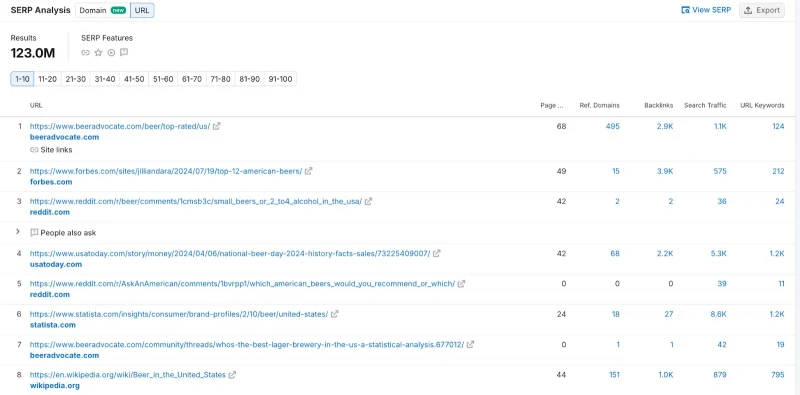Select results page 91-100

(280, 79)
